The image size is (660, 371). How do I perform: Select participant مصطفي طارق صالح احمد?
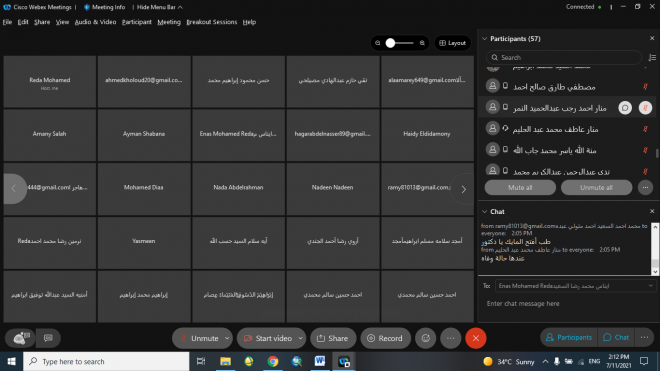(x=567, y=87)
